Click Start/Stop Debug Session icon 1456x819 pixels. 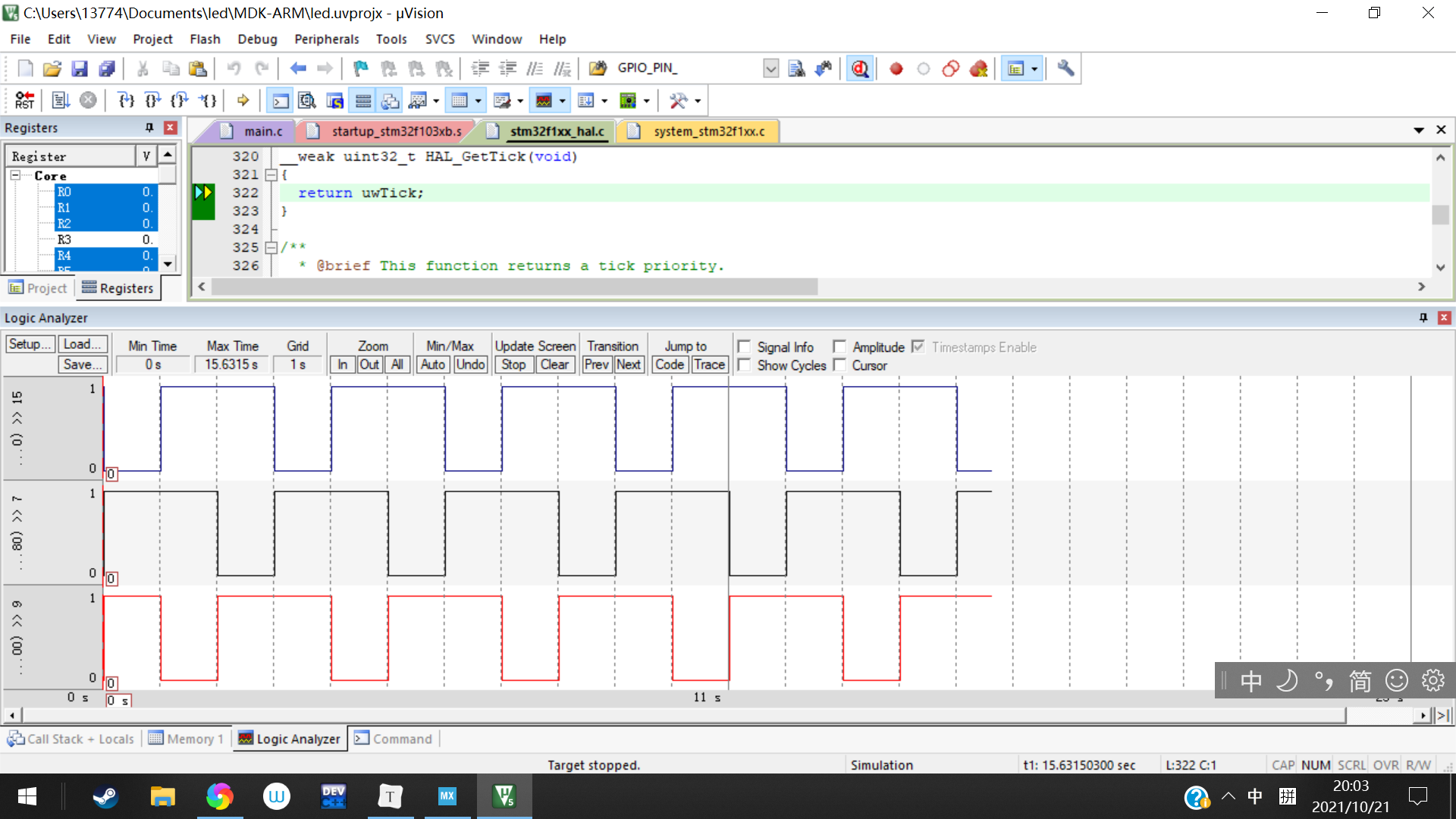pyautogui.click(x=859, y=69)
